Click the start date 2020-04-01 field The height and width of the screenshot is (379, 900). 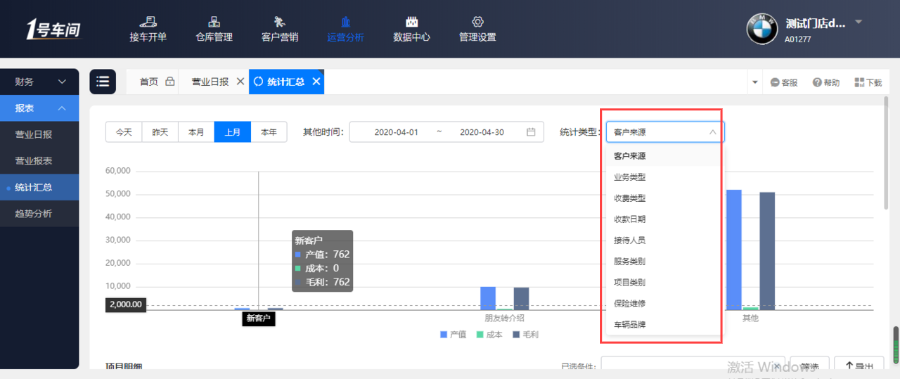pos(396,132)
